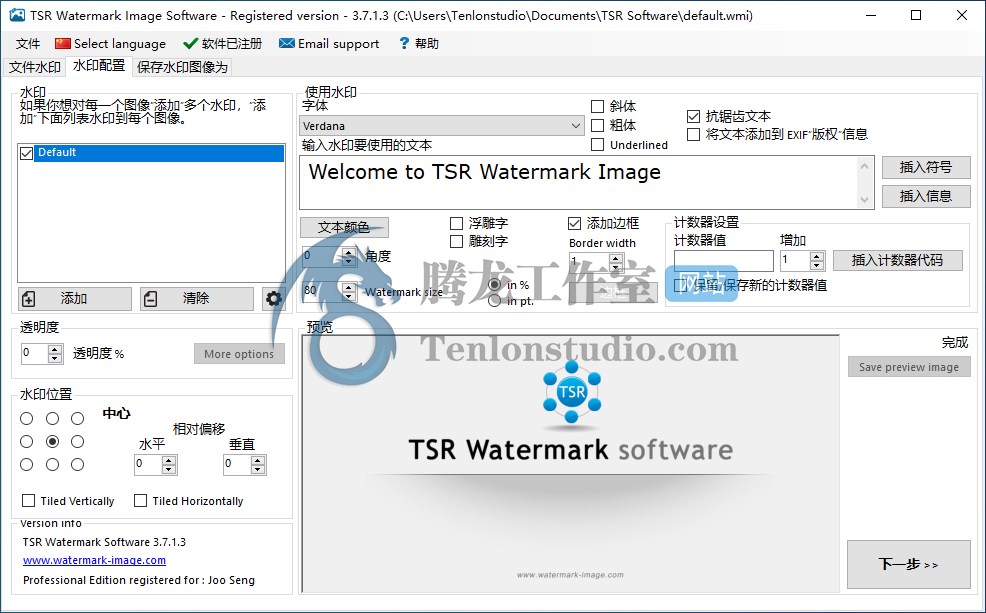The width and height of the screenshot is (986, 613).
Task: Enable 将文本添加到 EXIF 版权信息 checkbox
Action: coord(694,135)
